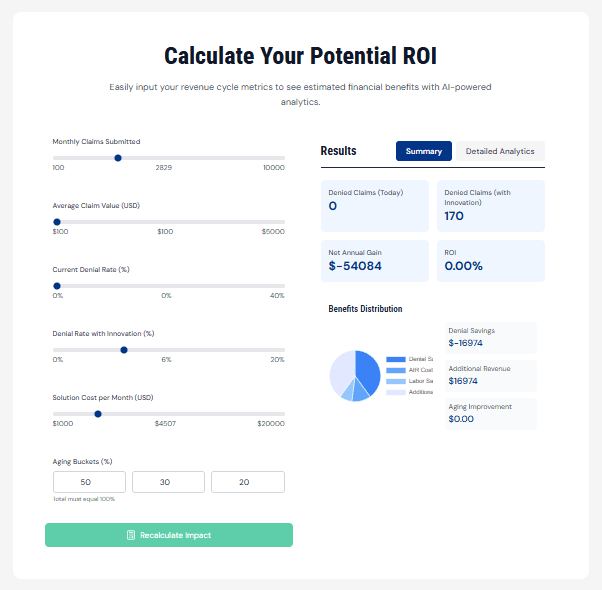Click the Monthly Claims Submitted slider handle
602x590 pixels.
(x=118, y=157)
